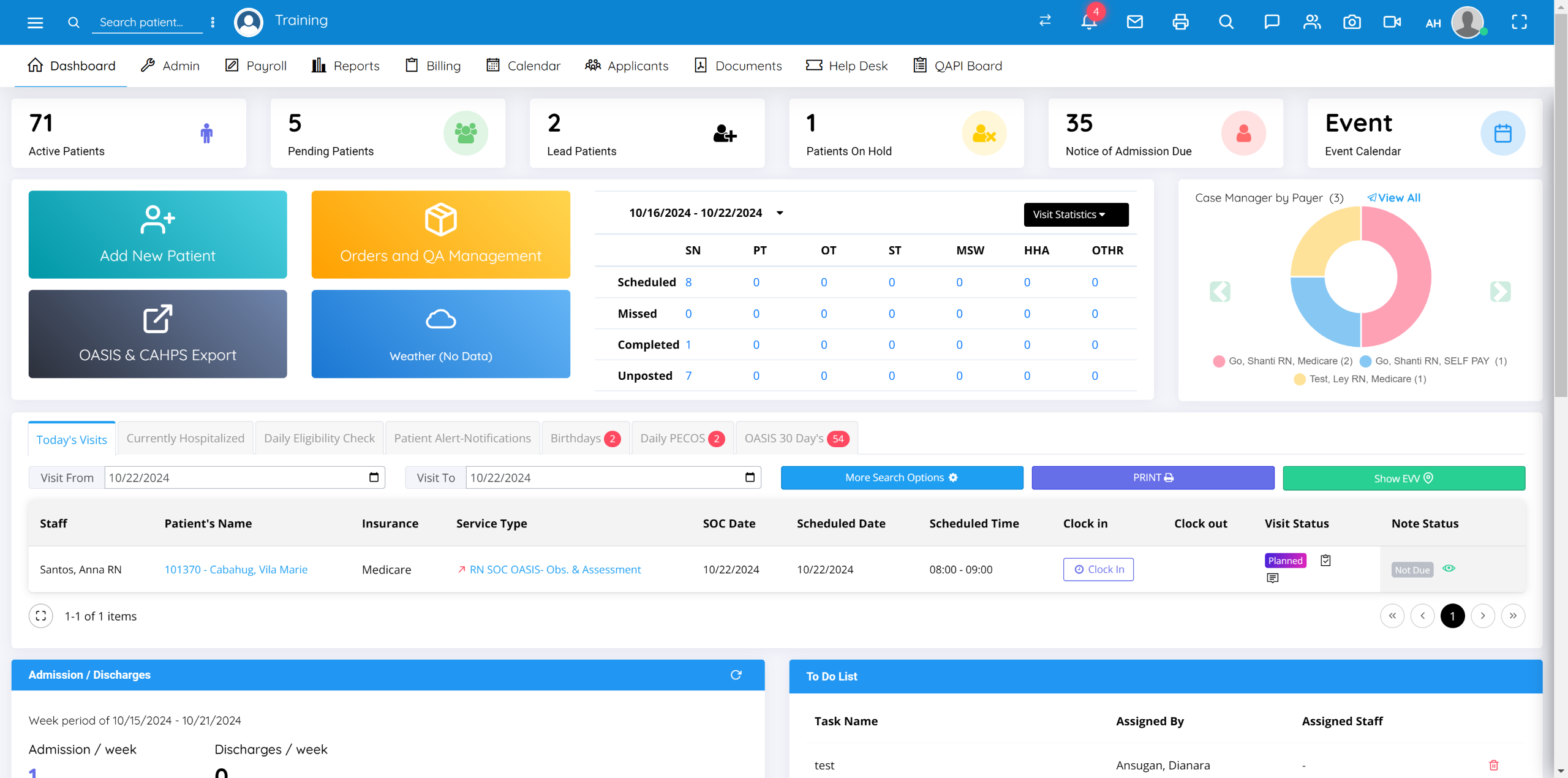The image size is (1568, 778).
Task: Toggle fullscreen mode icon in header
Action: [1519, 22]
